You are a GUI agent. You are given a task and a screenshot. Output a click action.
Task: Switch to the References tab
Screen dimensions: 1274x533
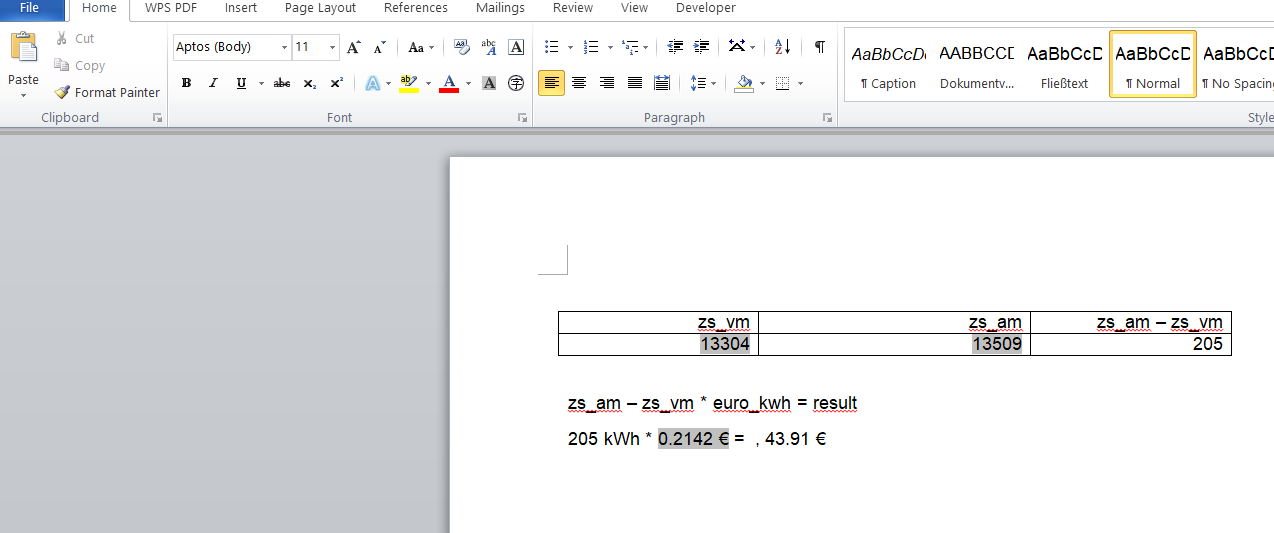click(x=416, y=8)
